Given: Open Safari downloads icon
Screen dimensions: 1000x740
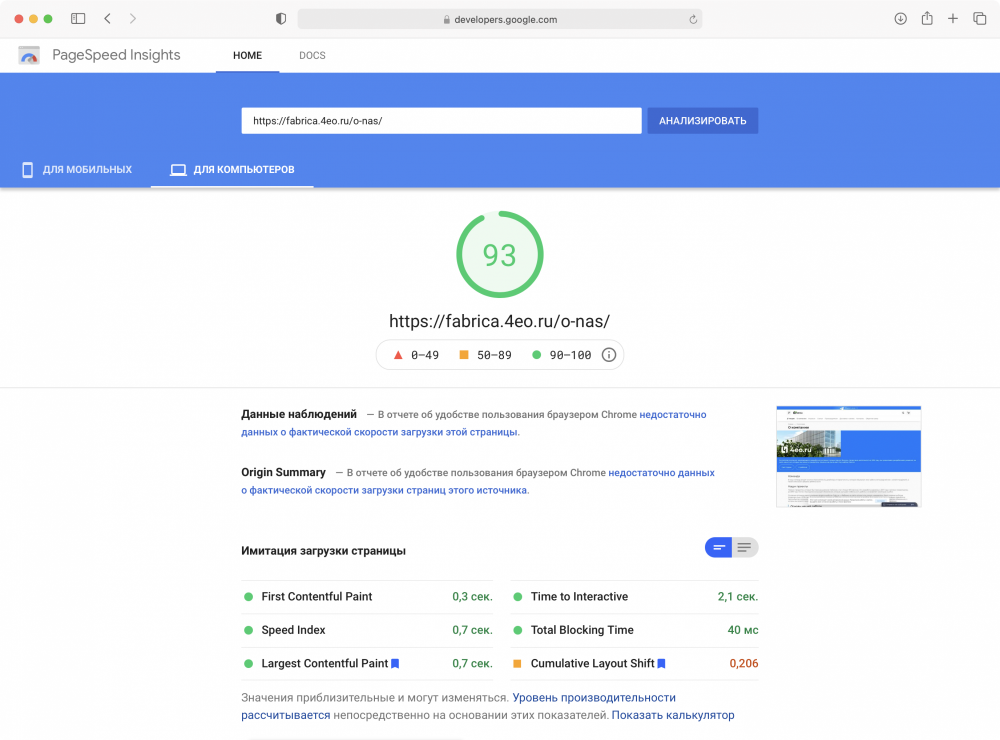Looking at the screenshot, I should 900,18.
